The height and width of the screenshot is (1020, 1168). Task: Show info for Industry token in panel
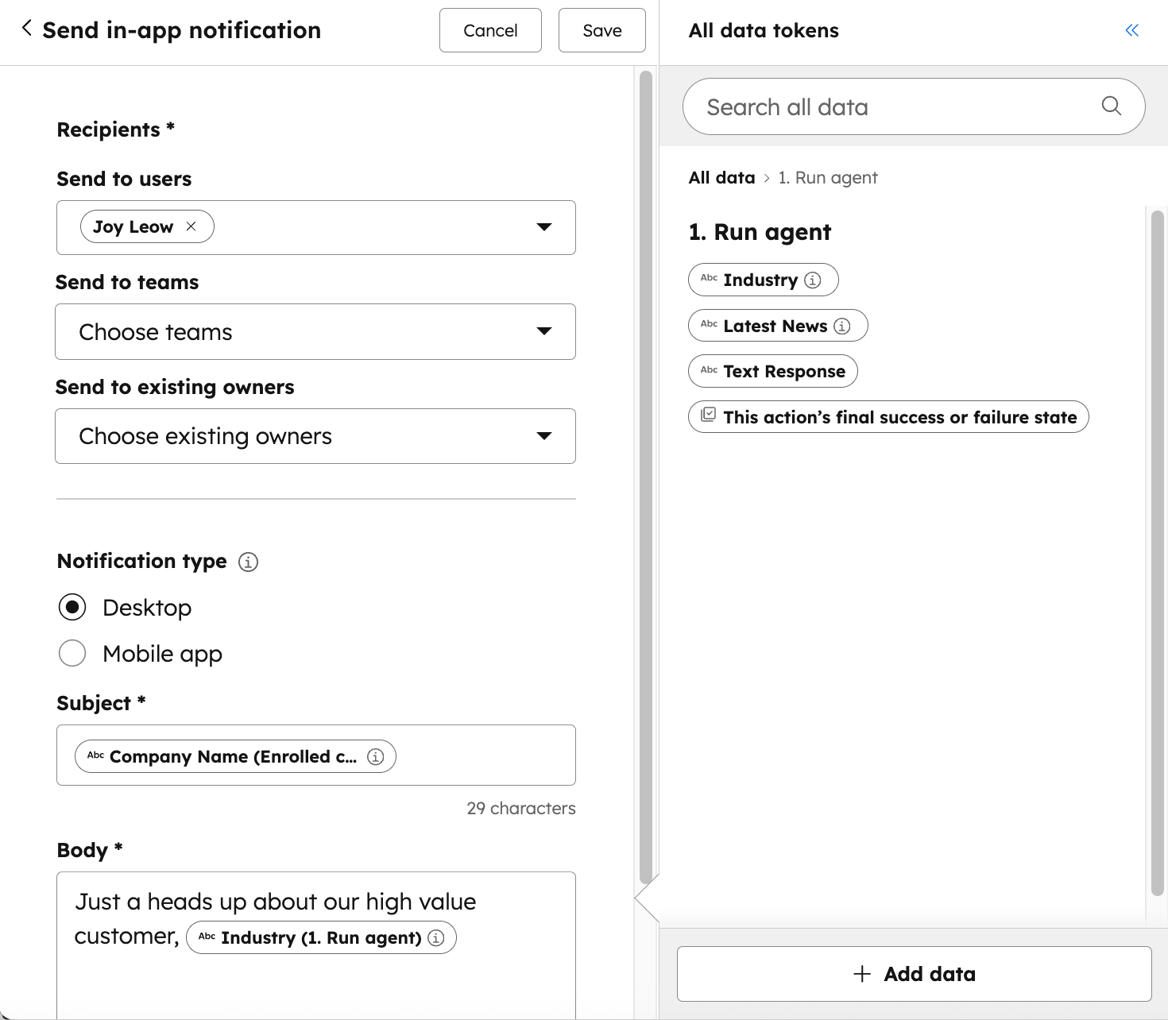813,280
